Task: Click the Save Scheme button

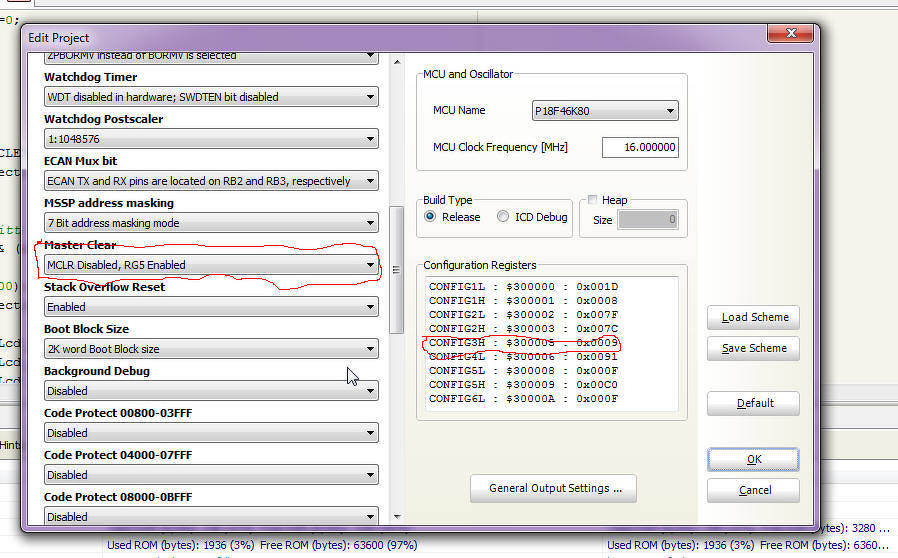Action: (753, 348)
